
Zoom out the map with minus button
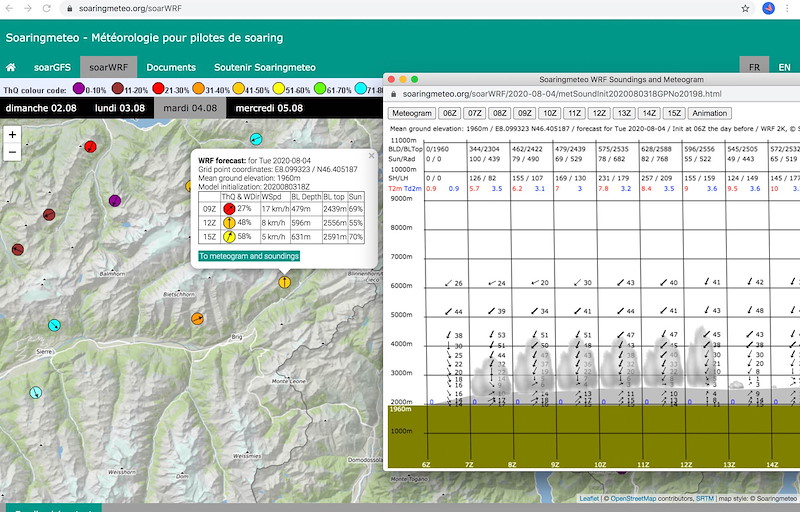click(x=12, y=152)
